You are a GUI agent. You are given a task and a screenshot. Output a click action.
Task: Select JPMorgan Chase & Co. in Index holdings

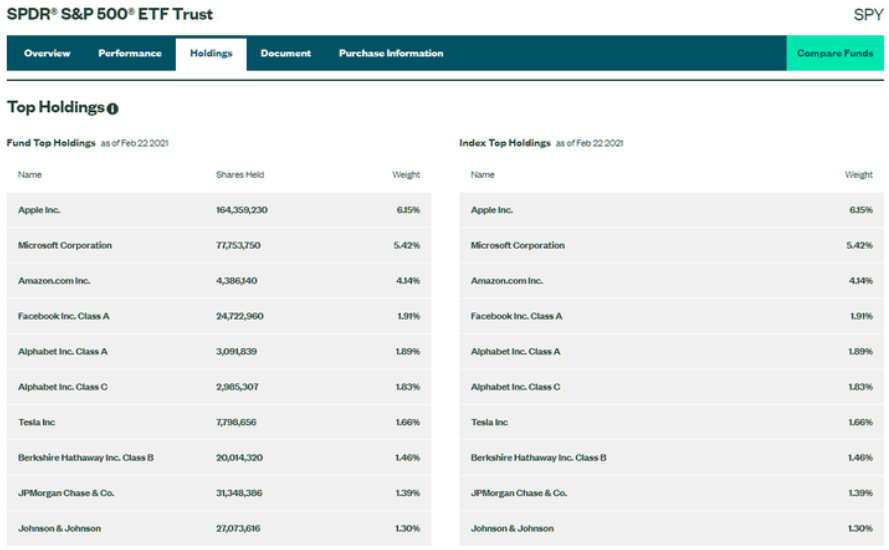pyautogui.click(x=519, y=493)
